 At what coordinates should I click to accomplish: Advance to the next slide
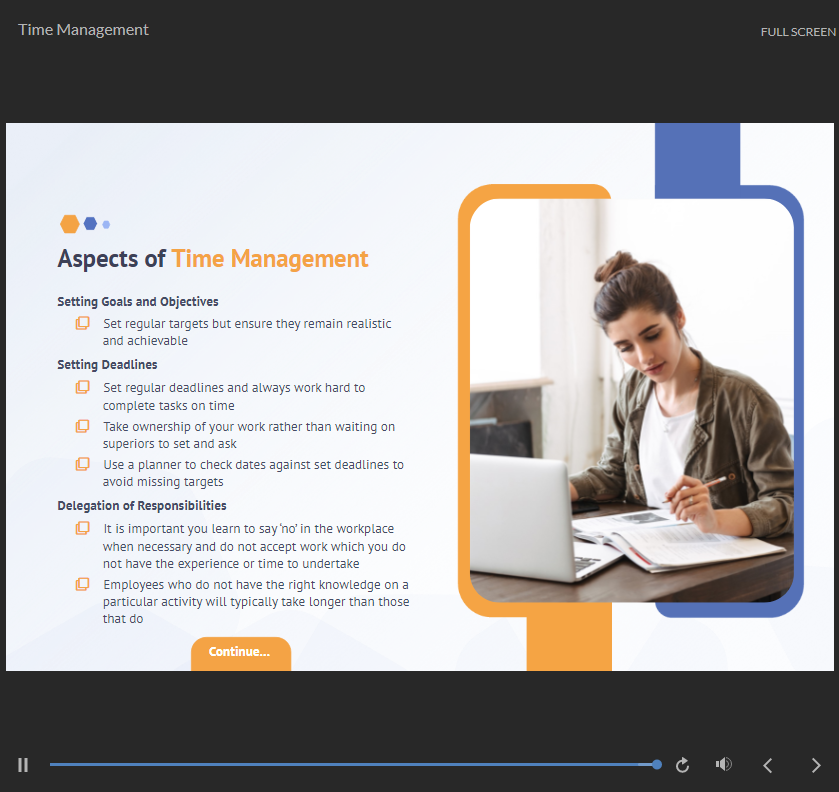point(815,765)
